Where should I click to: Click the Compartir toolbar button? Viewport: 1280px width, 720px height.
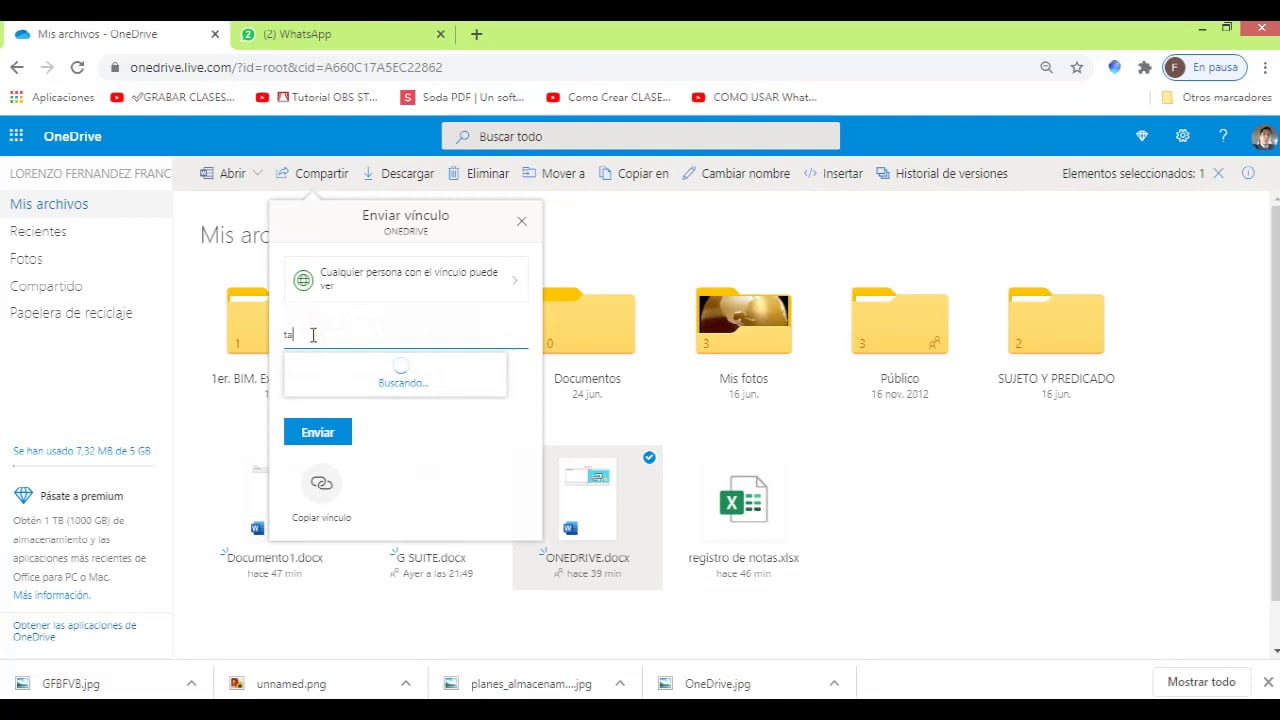pos(312,173)
